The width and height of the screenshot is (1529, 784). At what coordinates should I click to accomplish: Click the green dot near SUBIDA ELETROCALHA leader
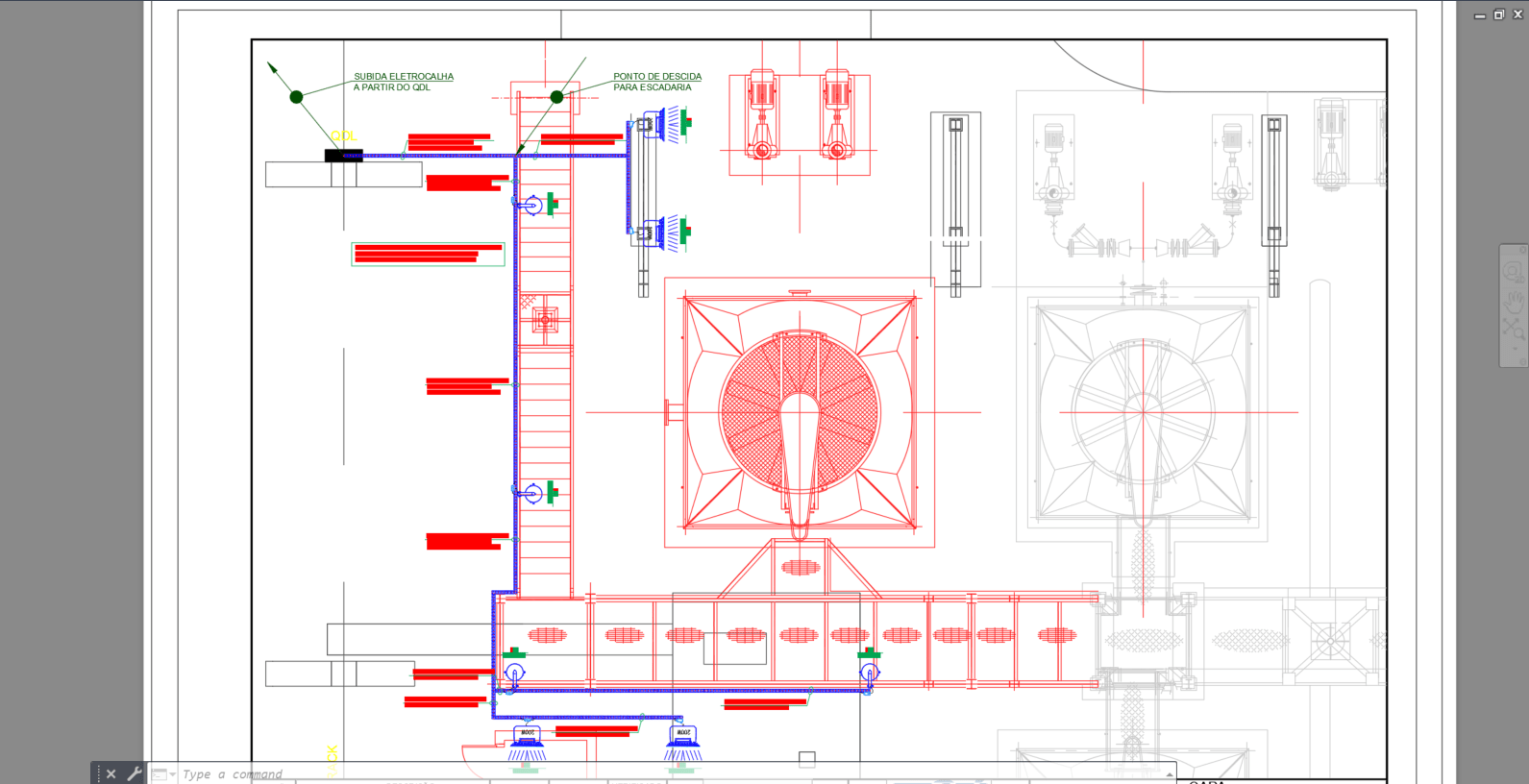[x=296, y=97]
